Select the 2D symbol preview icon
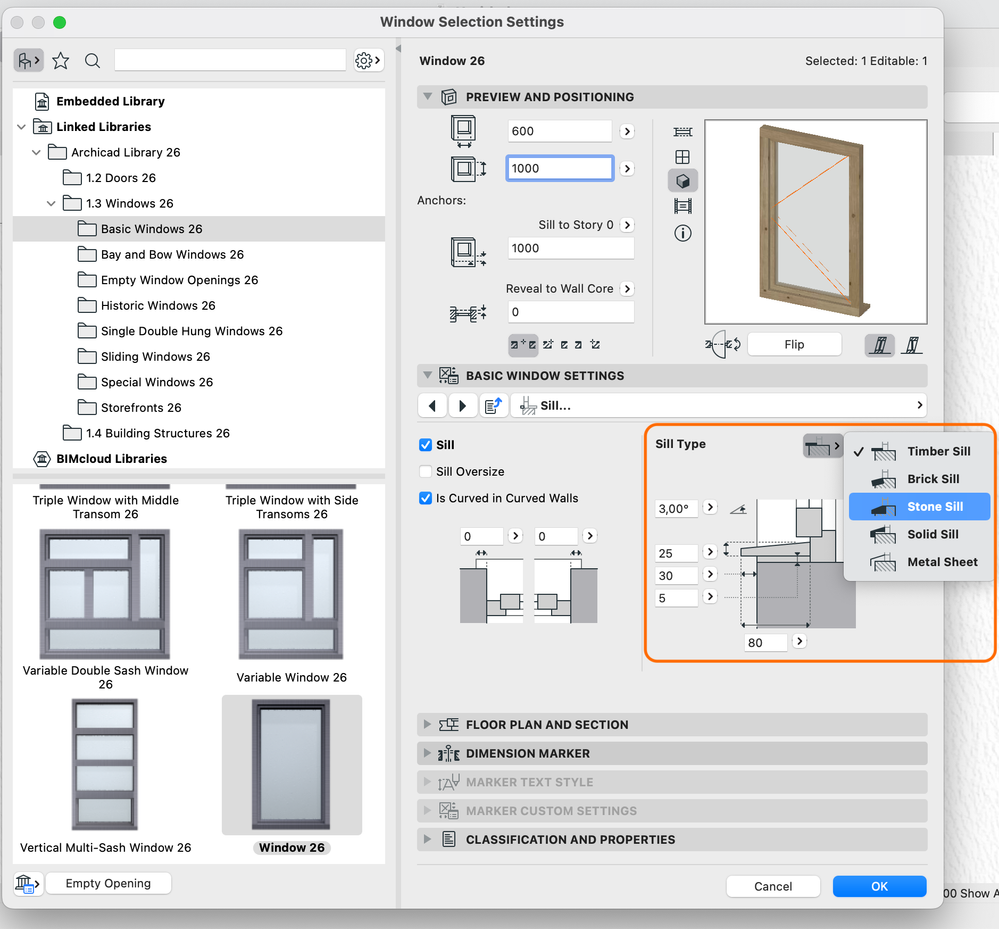 click(683, 131)
